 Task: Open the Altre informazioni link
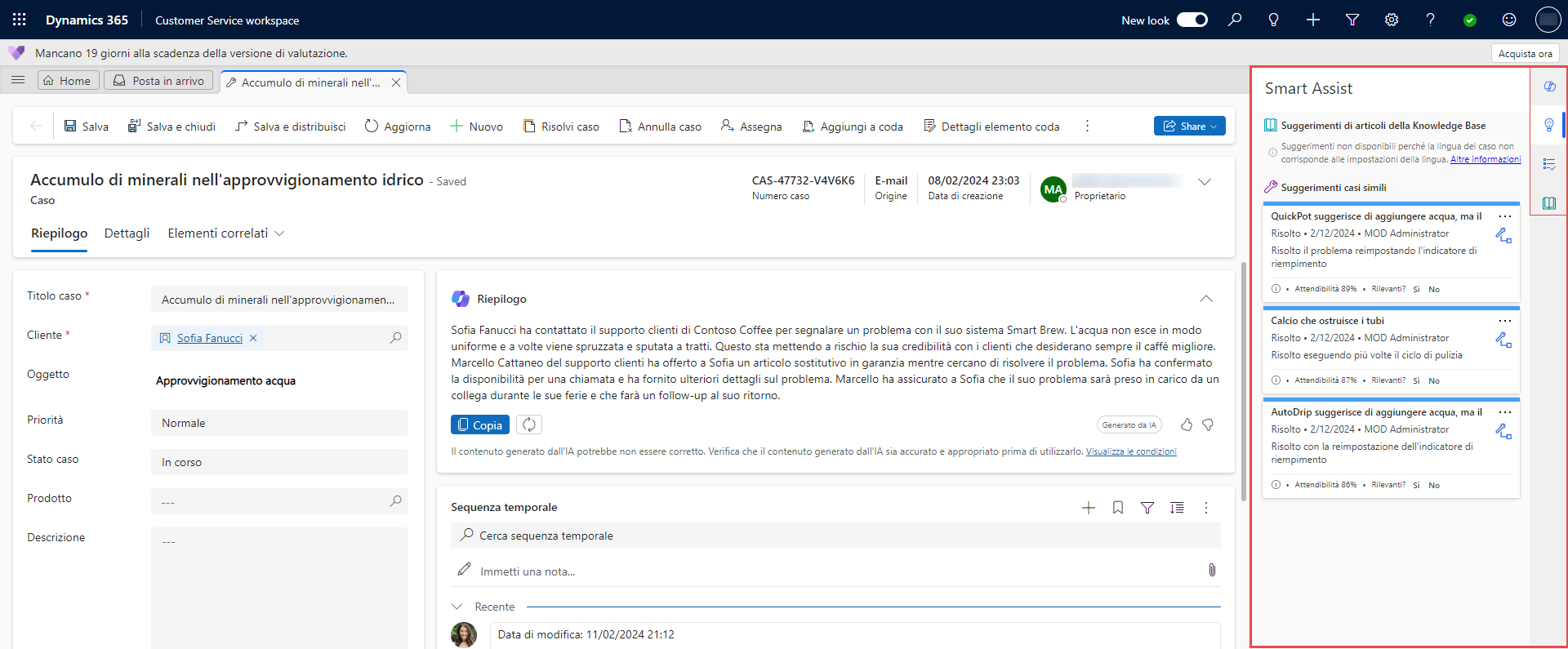coord(1486,159)
